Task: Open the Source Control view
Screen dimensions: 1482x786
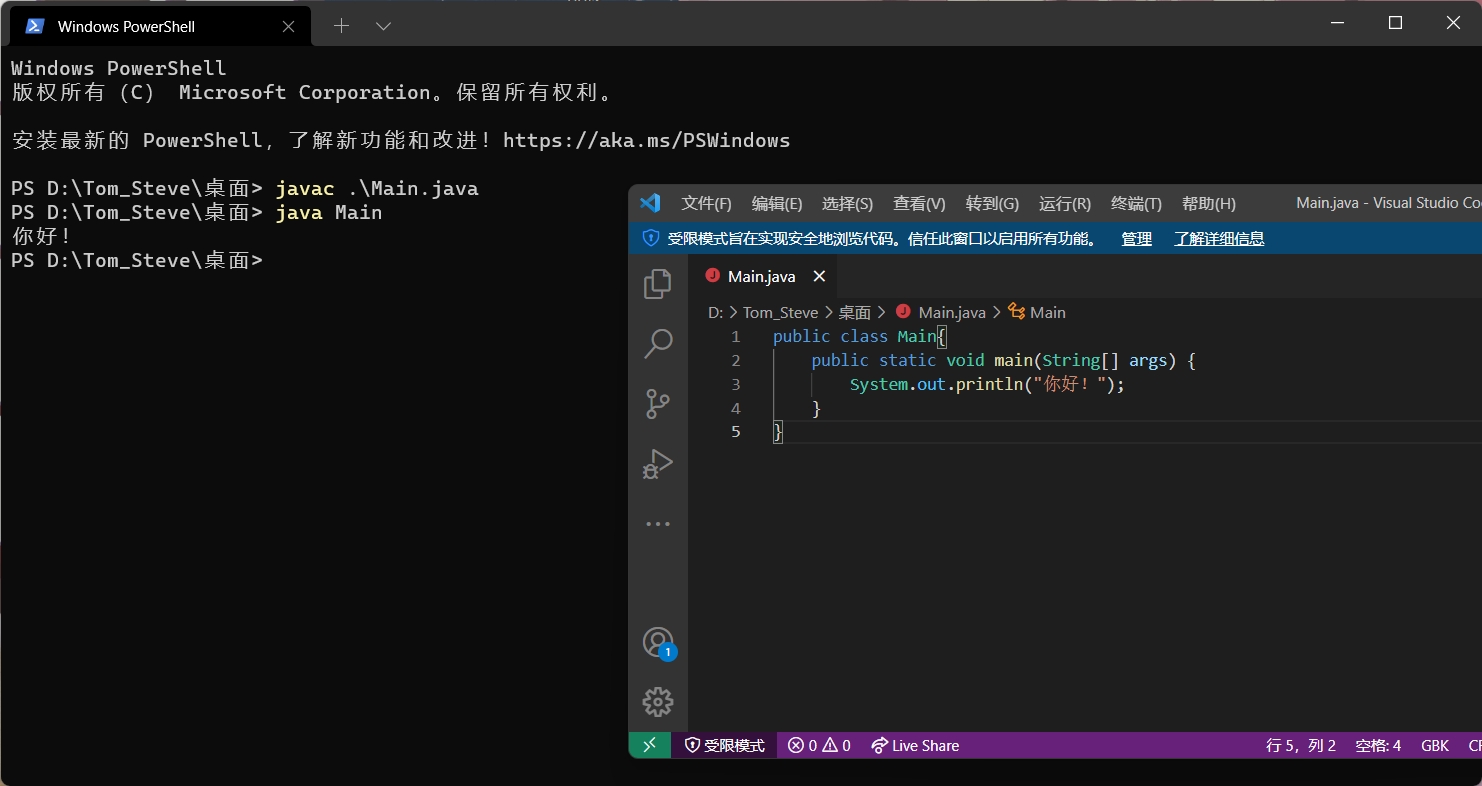Action: point(657,404)
